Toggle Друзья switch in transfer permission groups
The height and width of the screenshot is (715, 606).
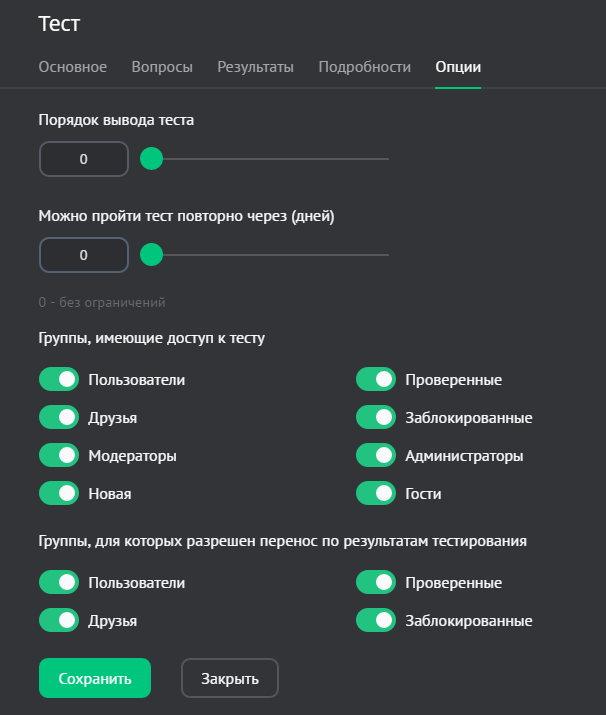coord(59,620)
